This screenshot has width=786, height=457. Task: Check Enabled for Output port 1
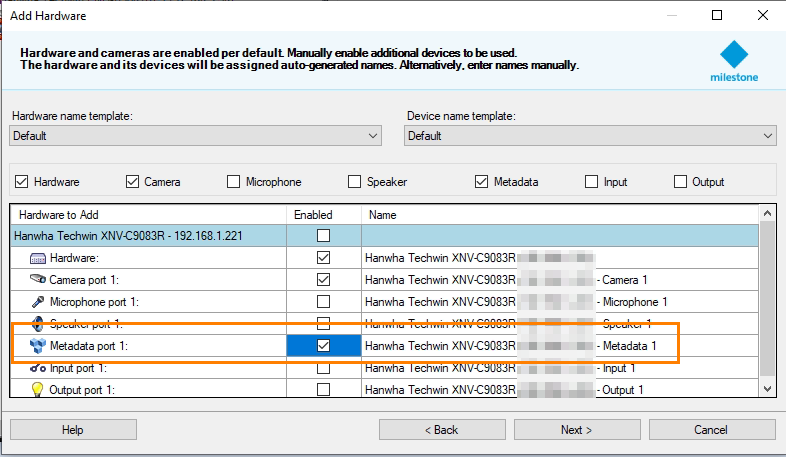324,389
